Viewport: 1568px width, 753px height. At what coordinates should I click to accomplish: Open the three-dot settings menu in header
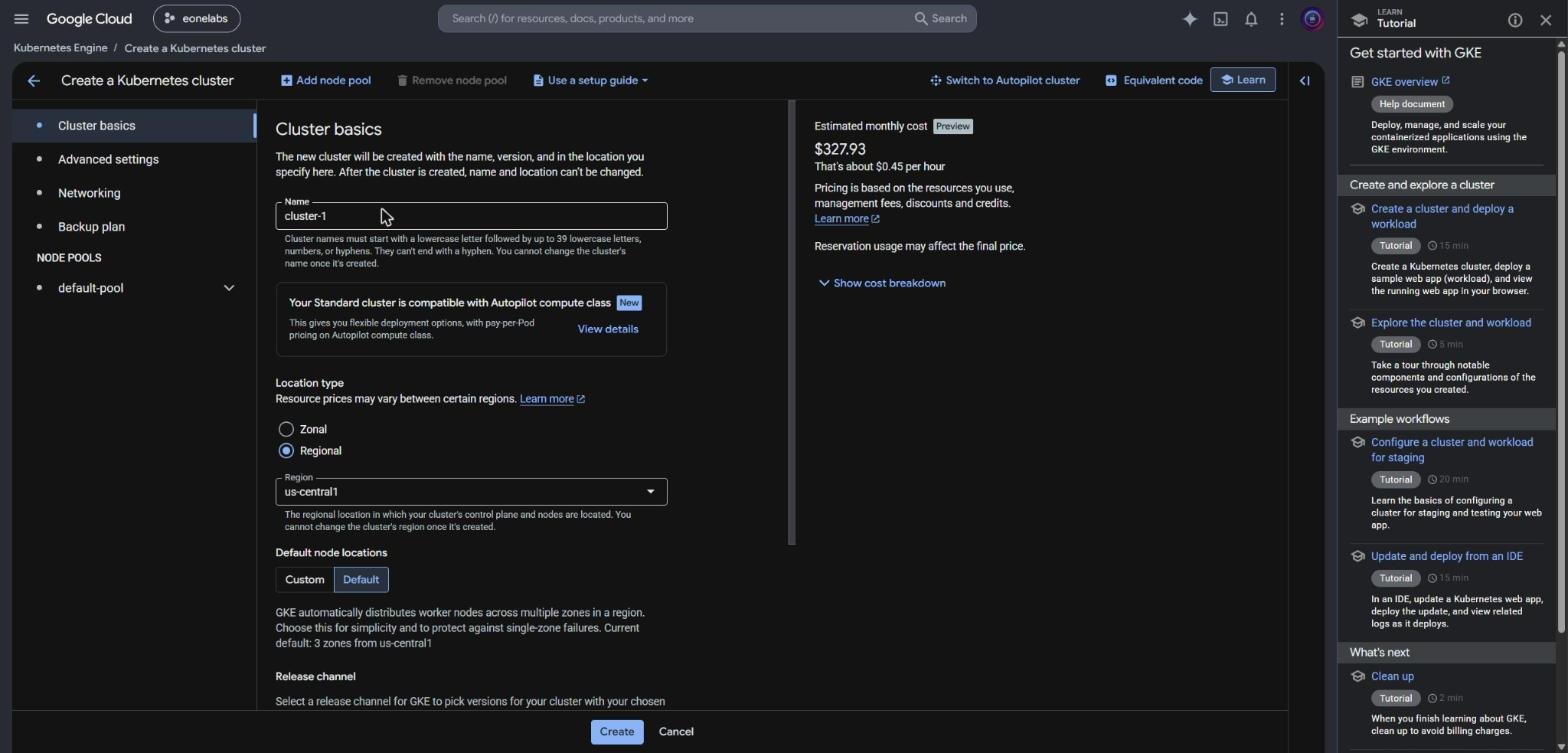coord(1281,18)
